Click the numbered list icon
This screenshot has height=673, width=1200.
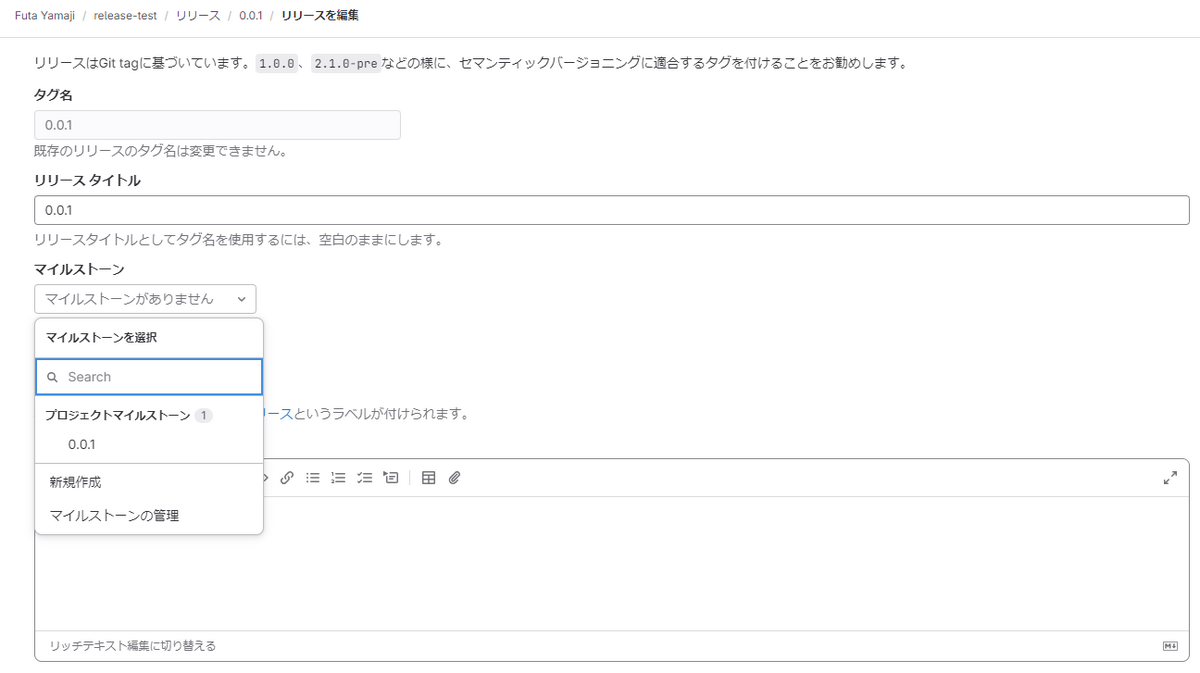pos(340,478)
